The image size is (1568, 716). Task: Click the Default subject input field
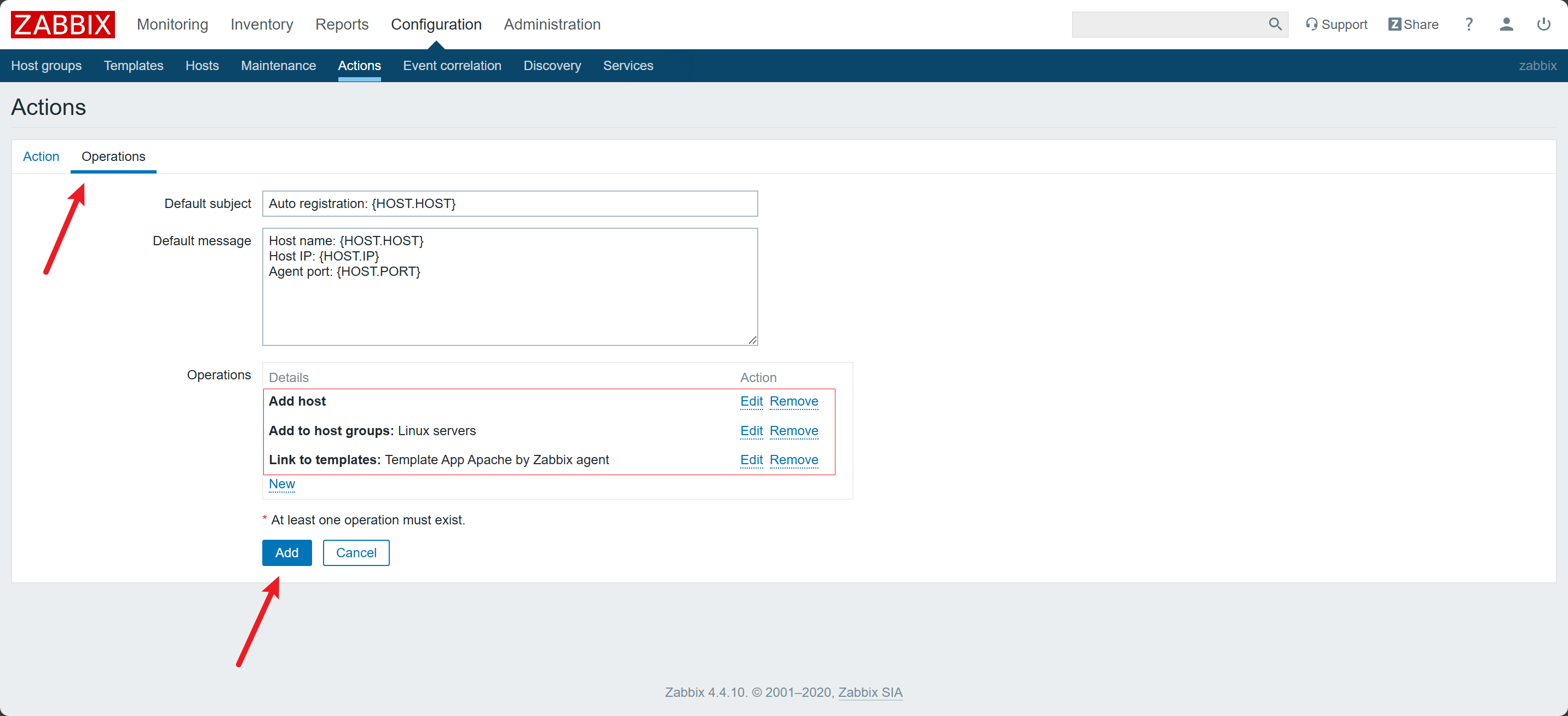510,203
